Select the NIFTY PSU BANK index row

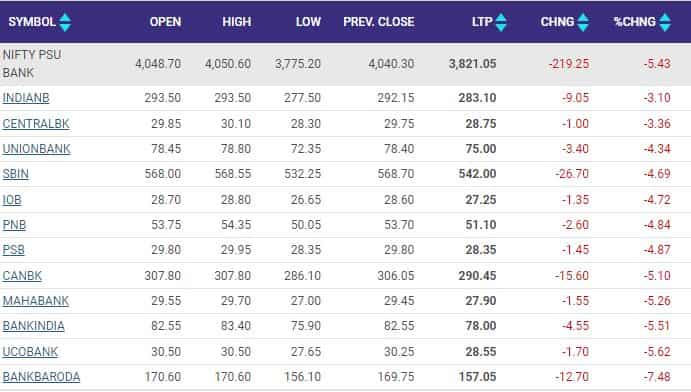point(346,64)
